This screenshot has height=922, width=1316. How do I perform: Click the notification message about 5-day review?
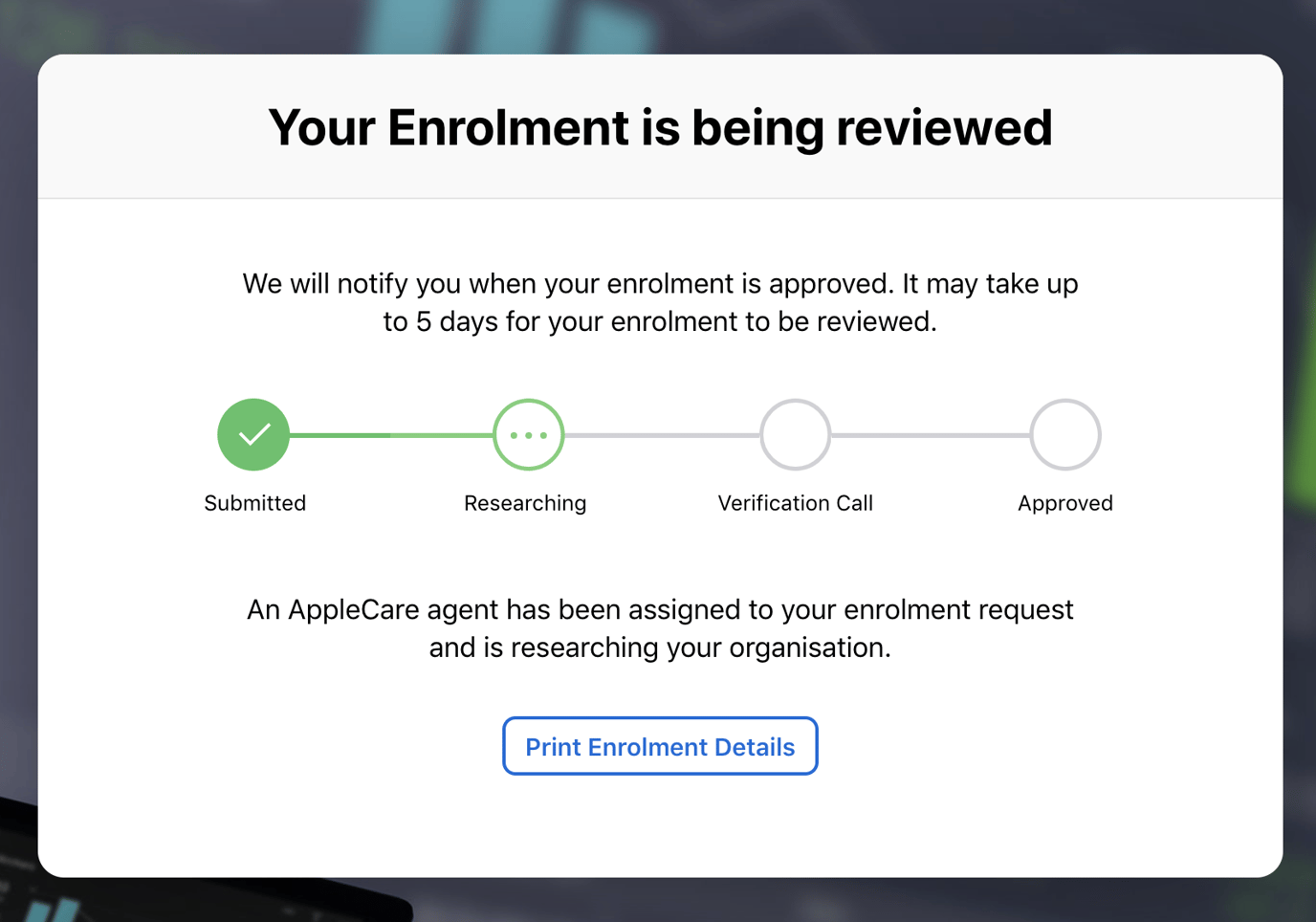[x=659, y=302]
